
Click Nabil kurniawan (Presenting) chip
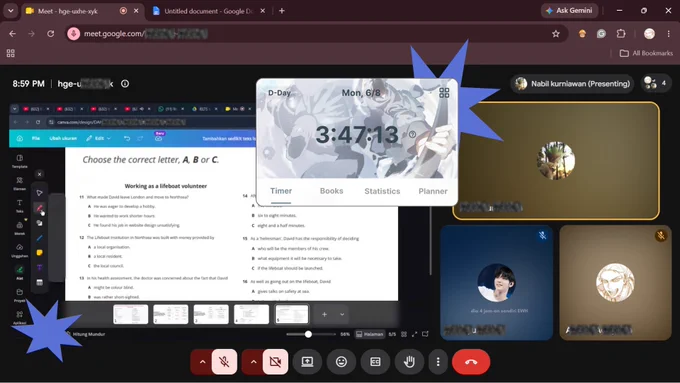(x=572, y=84)
